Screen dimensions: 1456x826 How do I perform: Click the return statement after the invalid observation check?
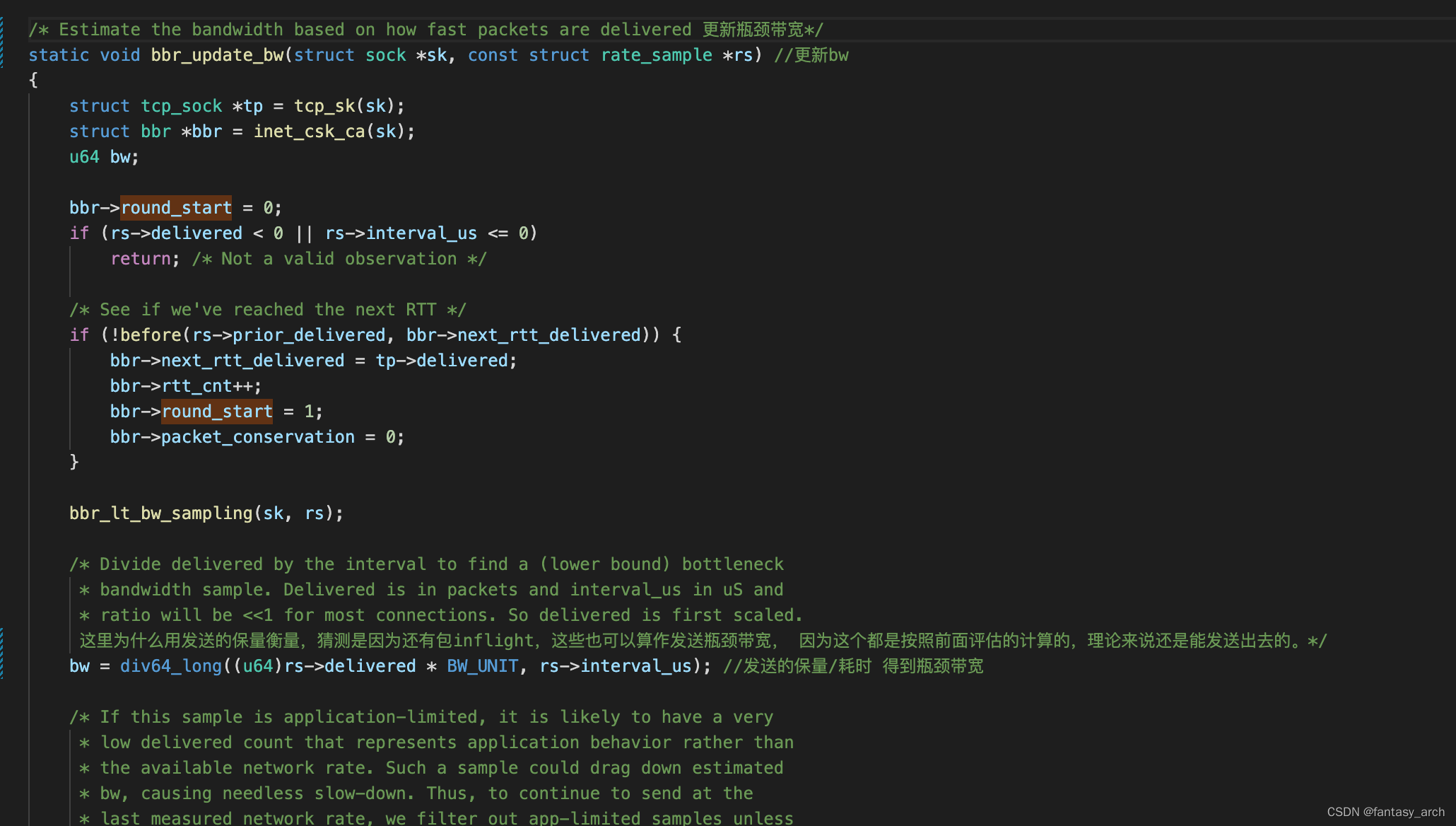tap(140, 258)
